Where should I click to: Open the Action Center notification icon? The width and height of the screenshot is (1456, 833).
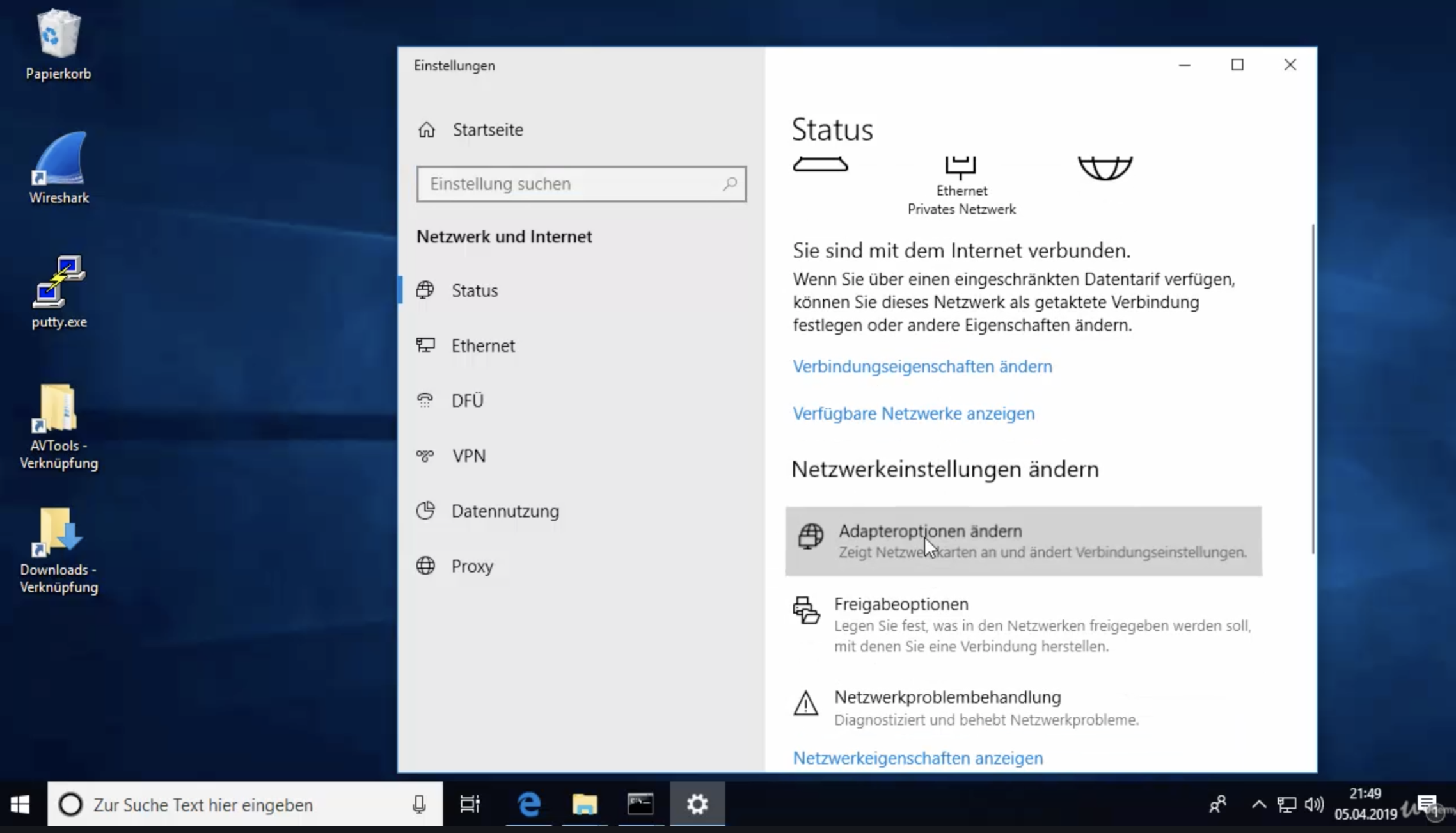[1427, 804]
